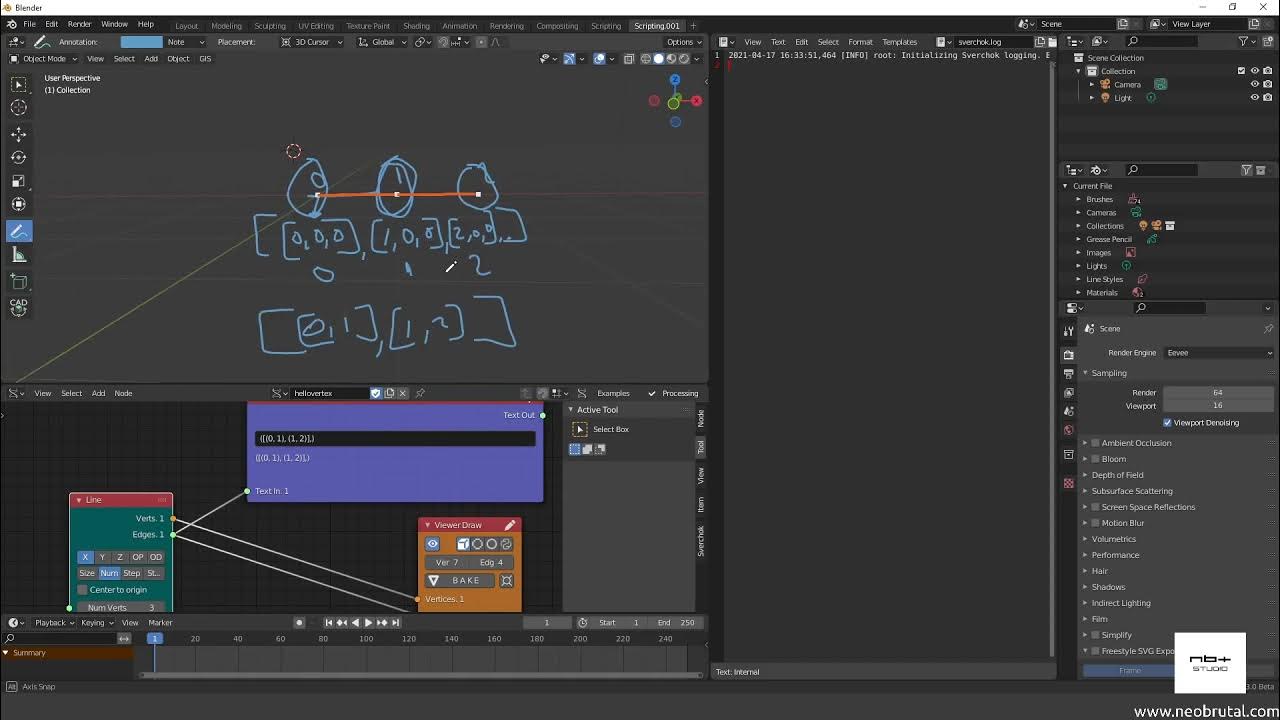Toggle eye visibility on Viewer Draw node

(x=433, y=544)
